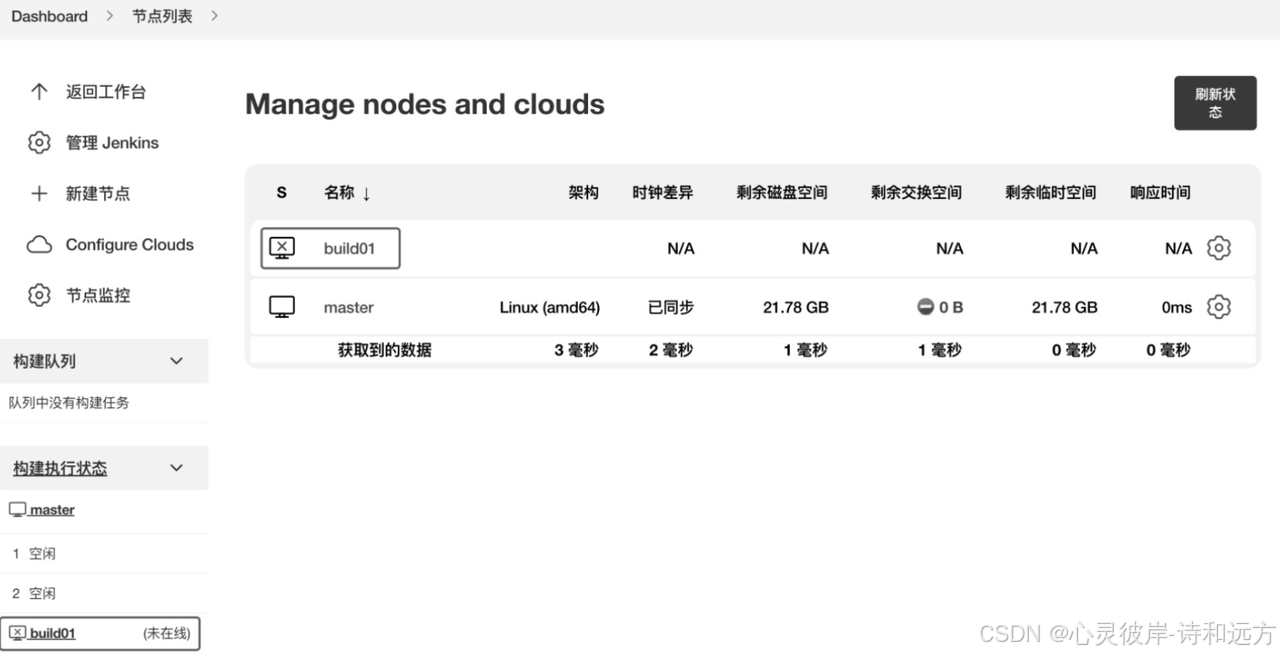Click 获取到的数据 row label
Screen dimensions: 1280x655
pos(385,350)
